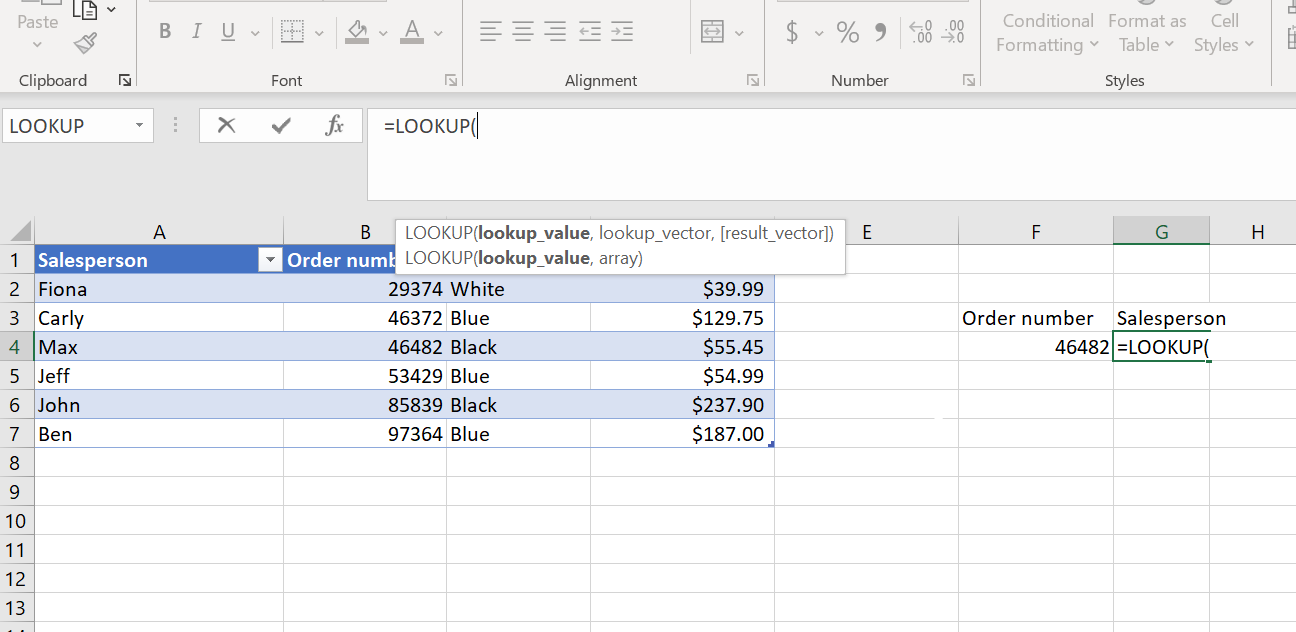This screenshot has height=632, width=1296.
Task: Apply Percent Style formatting
Action: coord(847,31)
